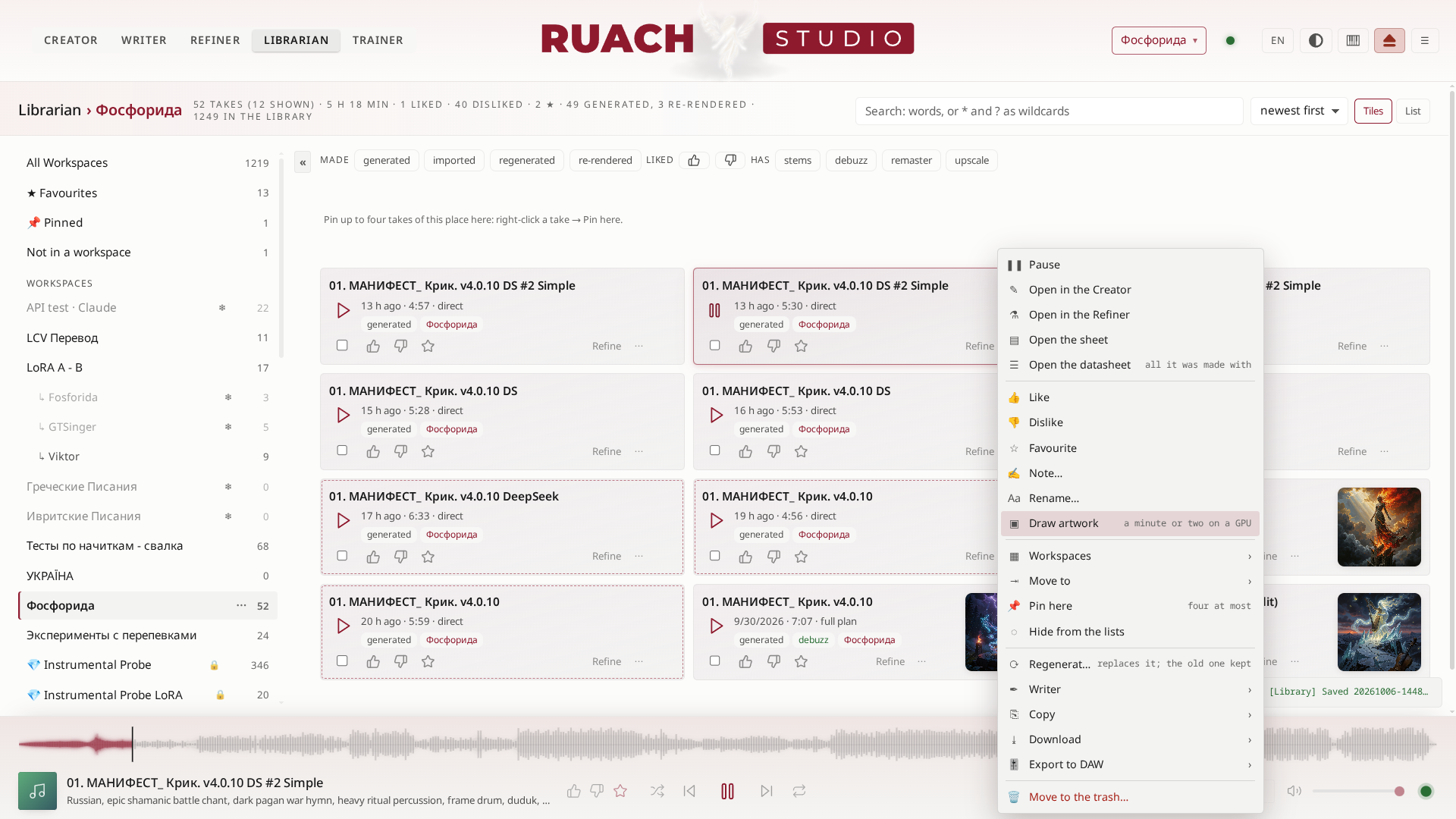This screenshot has height=819, width=1456.
Task: Expand the Workspaces submenu
Action: tap(1130, 556)
